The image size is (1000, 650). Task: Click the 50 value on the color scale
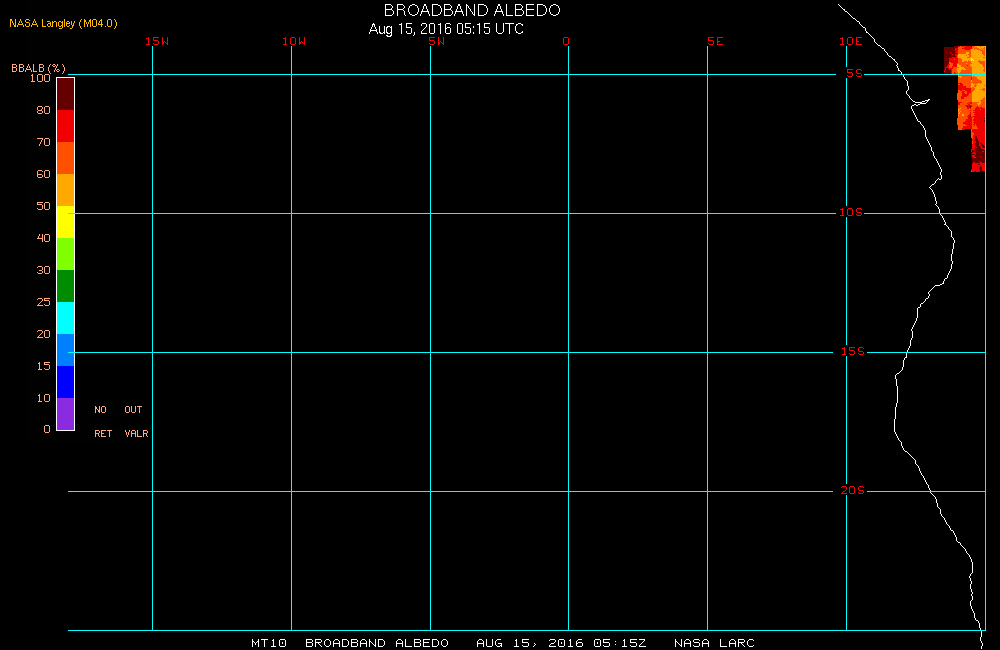point(43,205)
